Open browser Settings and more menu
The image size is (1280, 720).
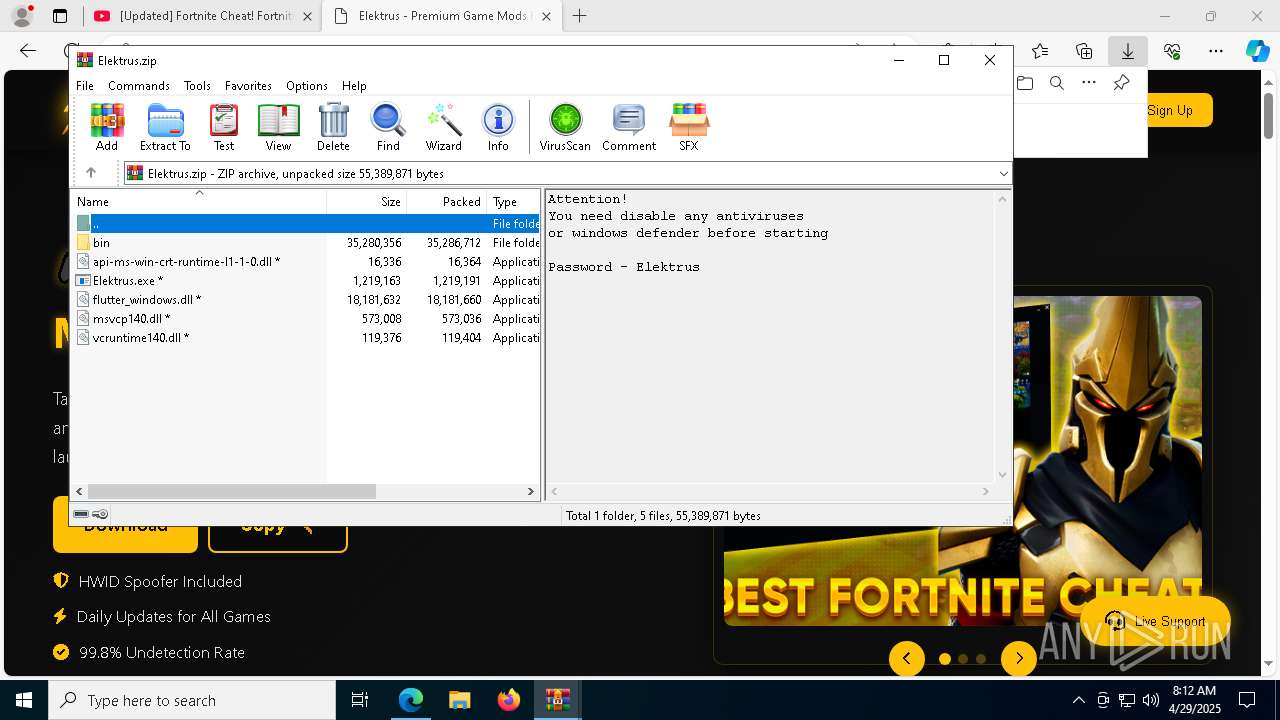coord(1215,51)
